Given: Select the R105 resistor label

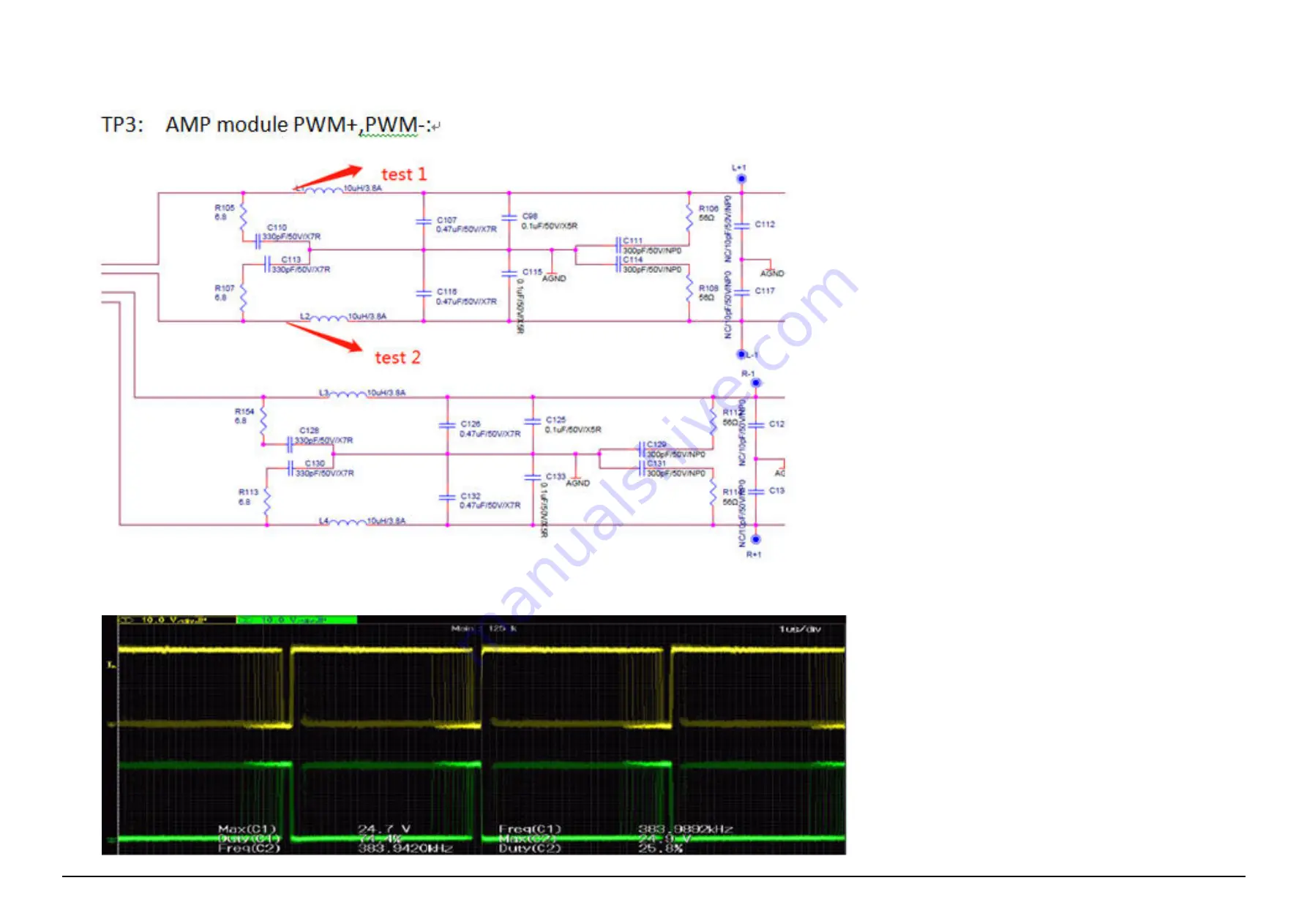Looking at the screenshot, I should tap(225, 208).
